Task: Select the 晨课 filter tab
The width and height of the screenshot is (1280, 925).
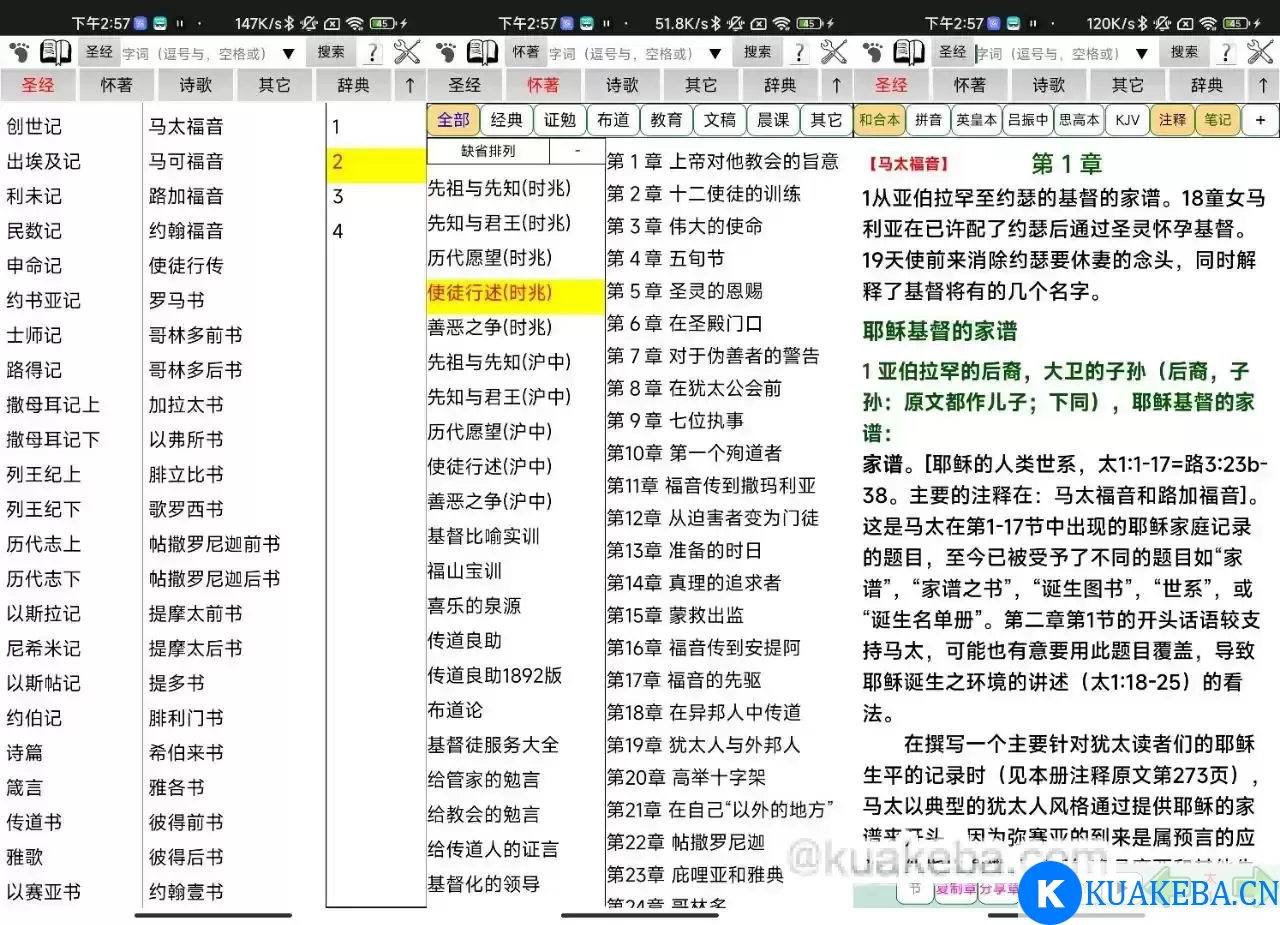Action: tap(773, 120)
